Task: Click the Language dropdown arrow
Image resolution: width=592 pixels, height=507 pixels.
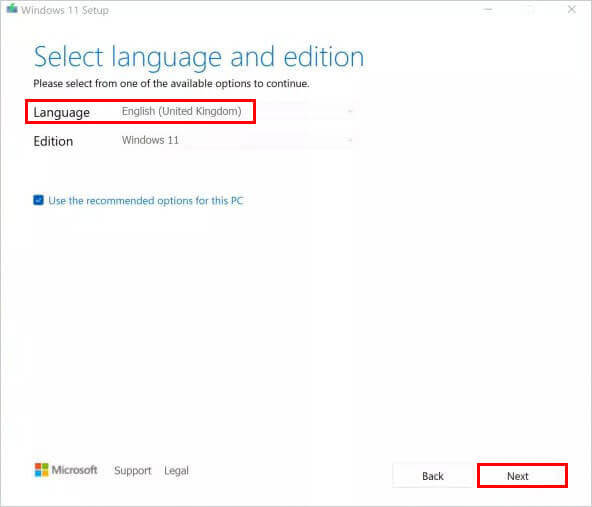Action: coord(350,111)
